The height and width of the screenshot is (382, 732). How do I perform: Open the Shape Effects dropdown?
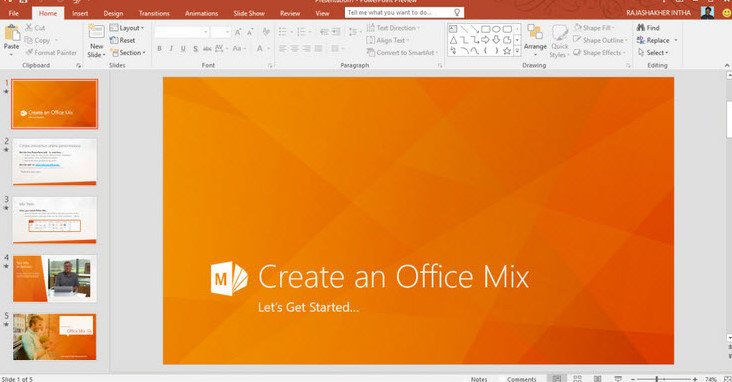point(600,53)
